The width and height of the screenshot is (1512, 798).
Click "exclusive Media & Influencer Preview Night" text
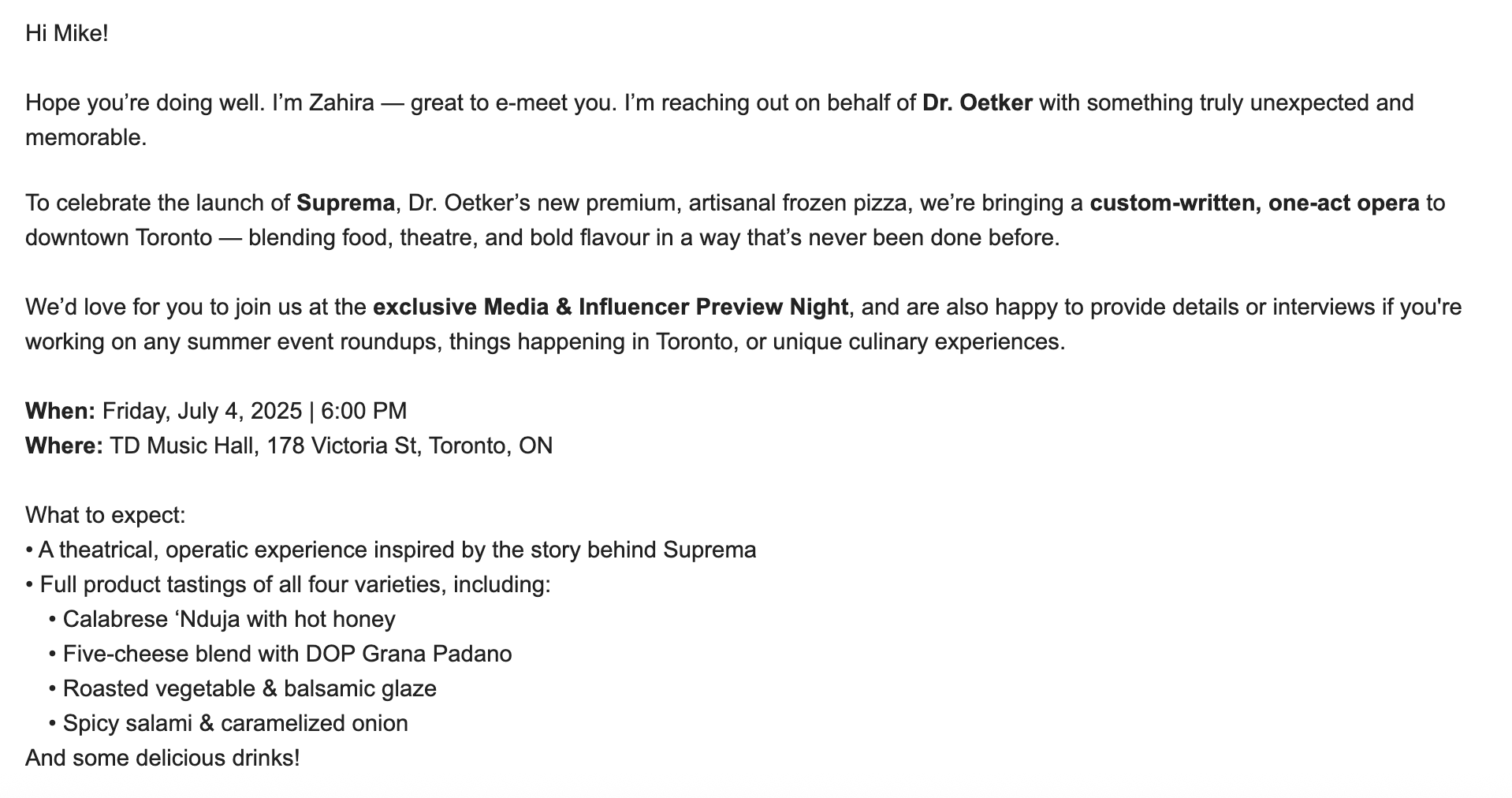610,307
